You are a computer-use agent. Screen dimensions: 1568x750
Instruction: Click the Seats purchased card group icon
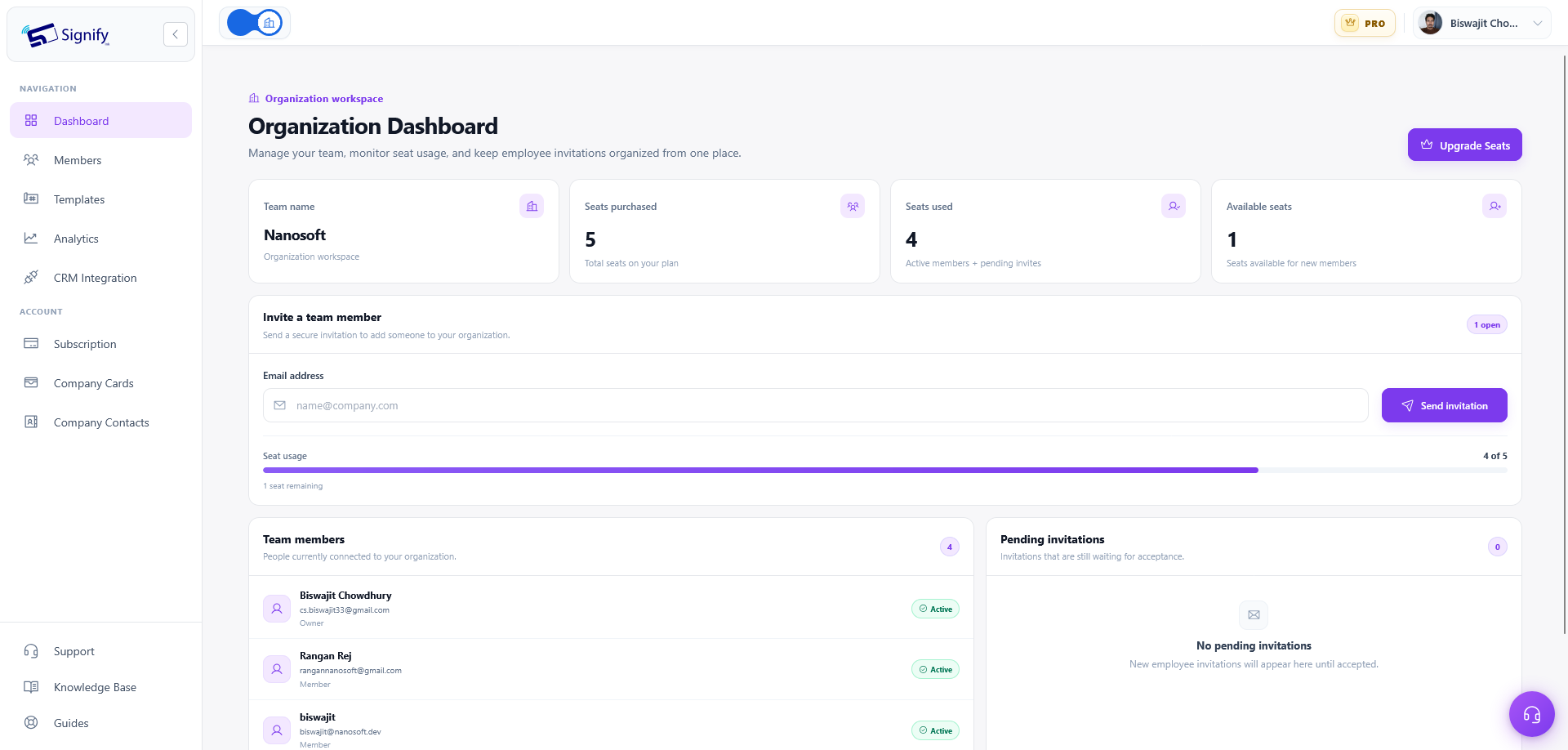[853, 206]
